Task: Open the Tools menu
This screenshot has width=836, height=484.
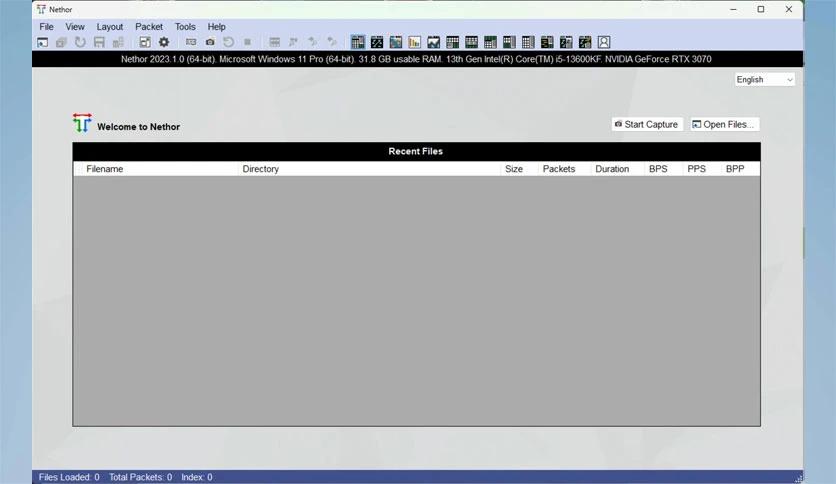Action: point(185,27)
